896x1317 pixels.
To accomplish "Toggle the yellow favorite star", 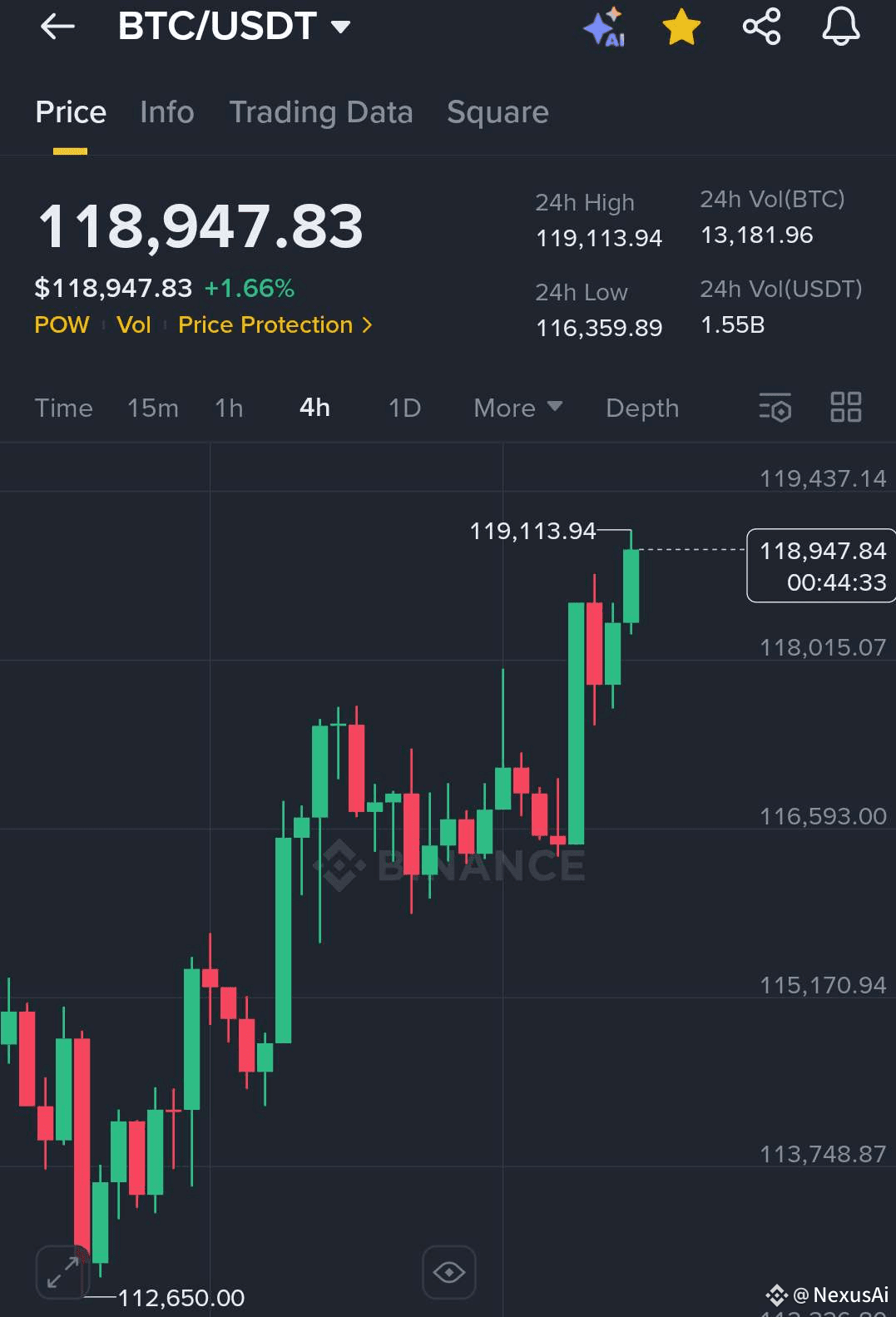I will click(681, 27).
